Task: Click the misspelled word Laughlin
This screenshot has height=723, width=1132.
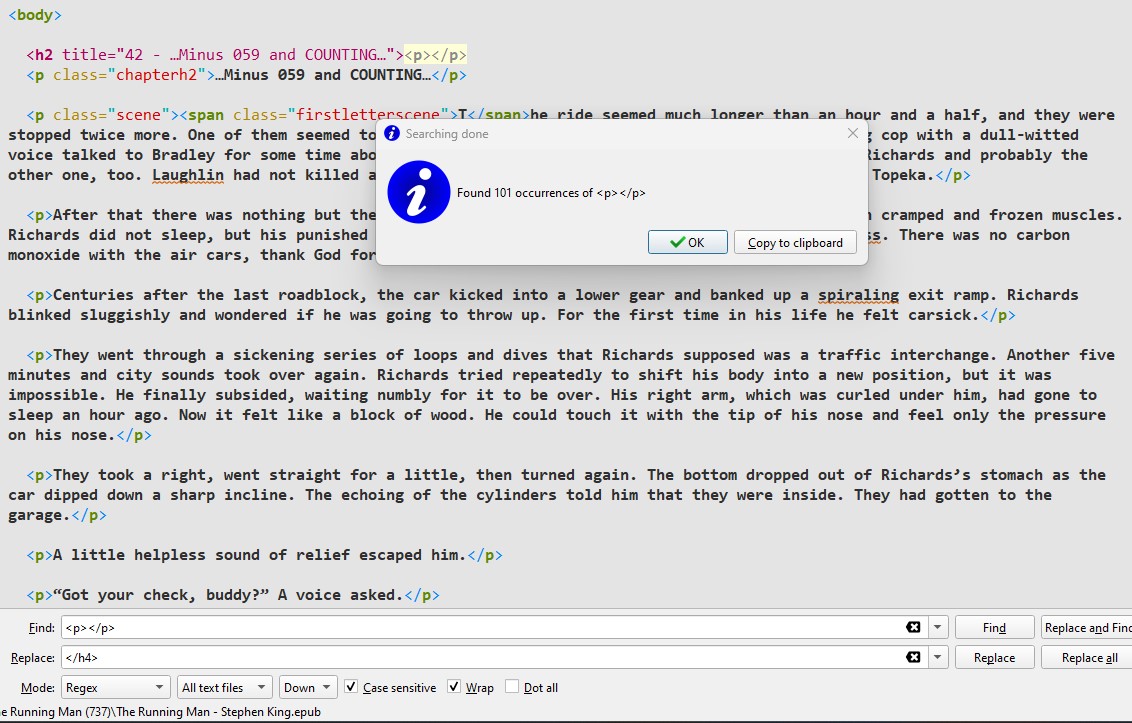Action: 188,175
